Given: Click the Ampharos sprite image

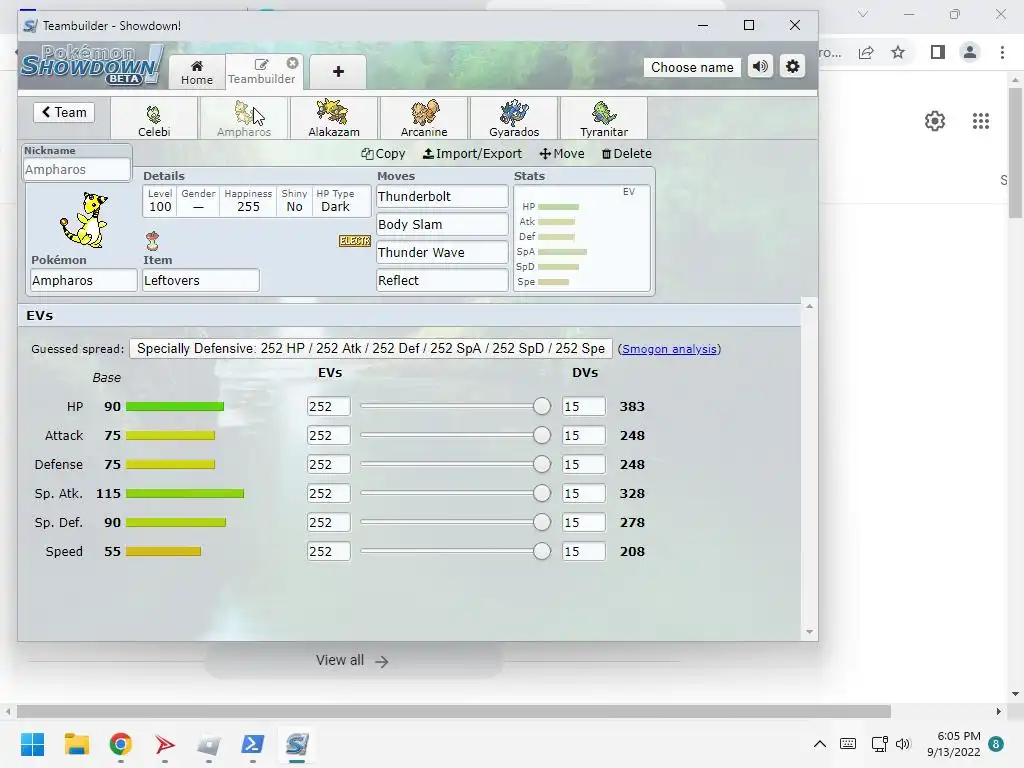Looking at the screenshot, I should point(84,219).
